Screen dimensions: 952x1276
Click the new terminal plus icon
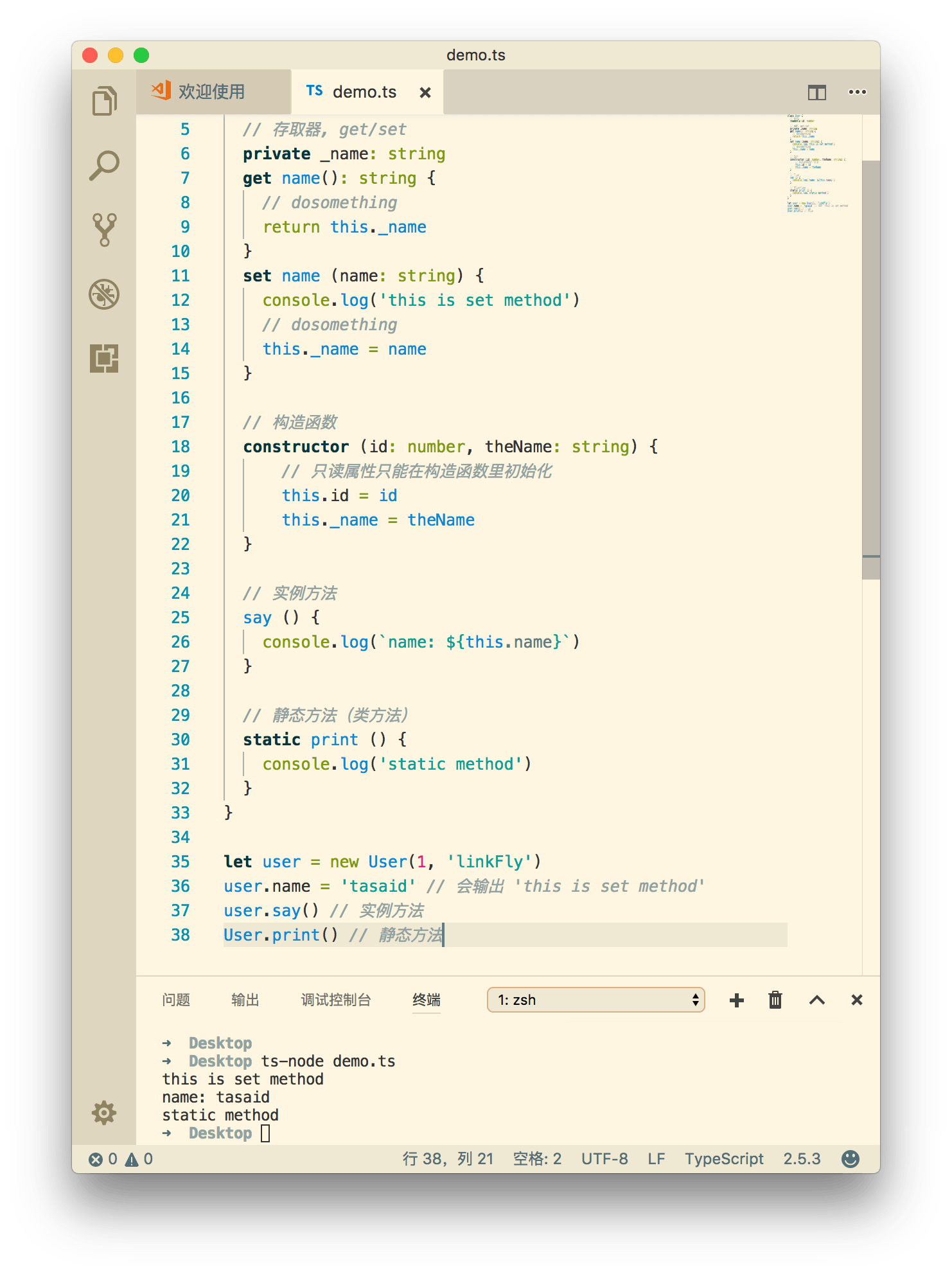click(737, 1000)
